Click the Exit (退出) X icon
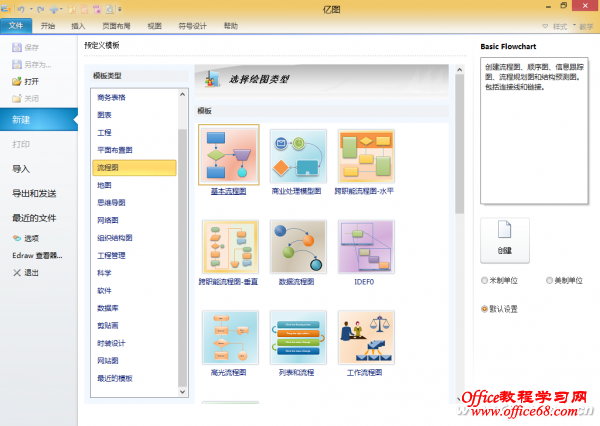This screenshot has width=600, height=426. coord(17,273)
